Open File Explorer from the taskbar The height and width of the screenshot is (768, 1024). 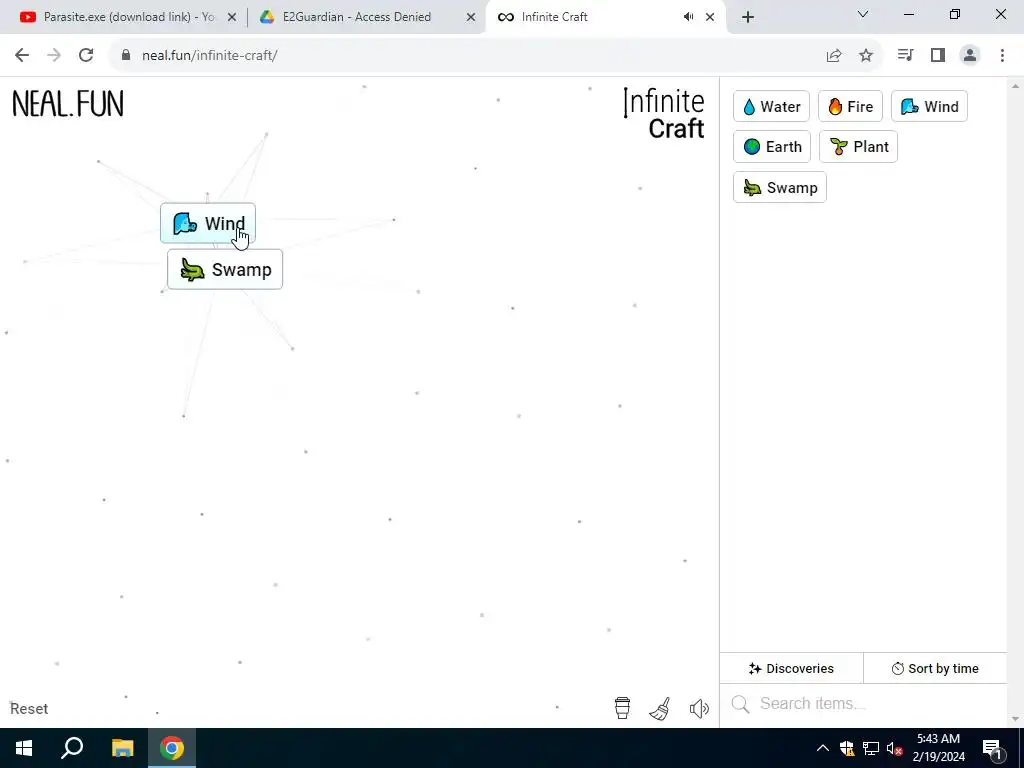click(122, 748)
